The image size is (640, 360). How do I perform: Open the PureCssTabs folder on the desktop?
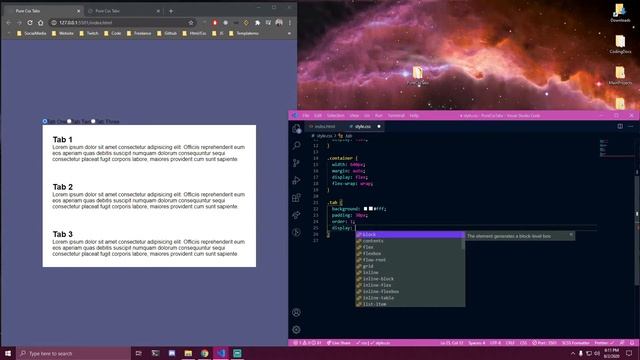[418, 76]
